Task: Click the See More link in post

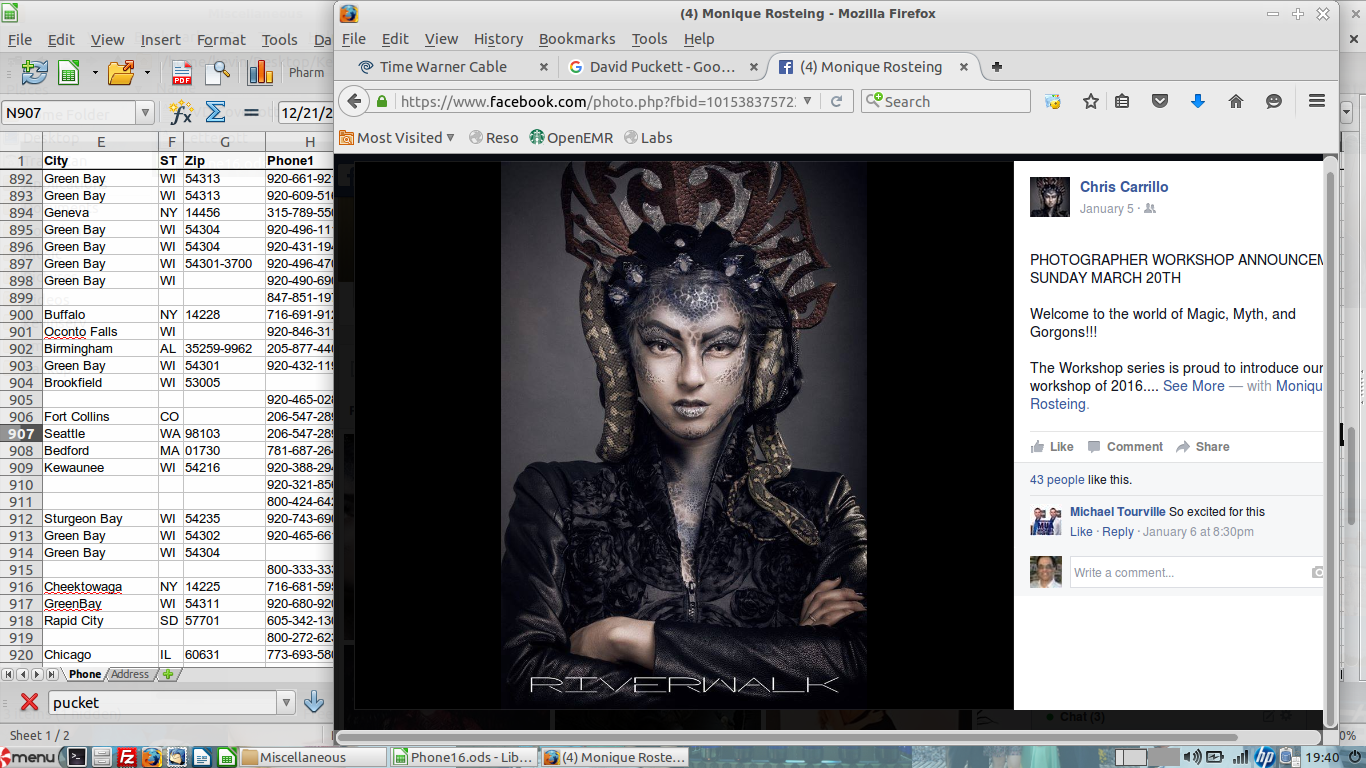Action: point(1193,386)
